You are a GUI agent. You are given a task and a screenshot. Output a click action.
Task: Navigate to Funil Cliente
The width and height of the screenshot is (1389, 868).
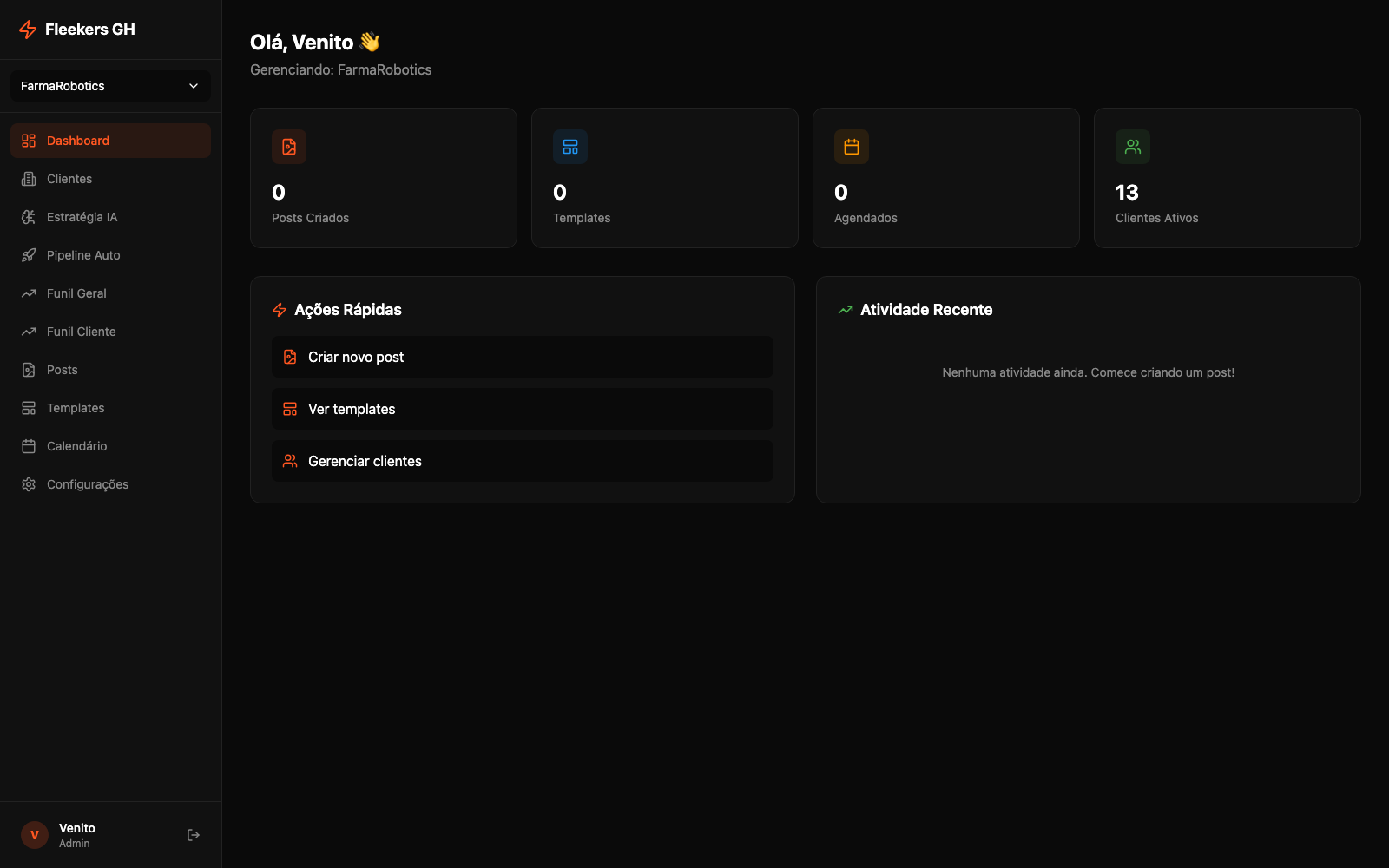[110, 332]
